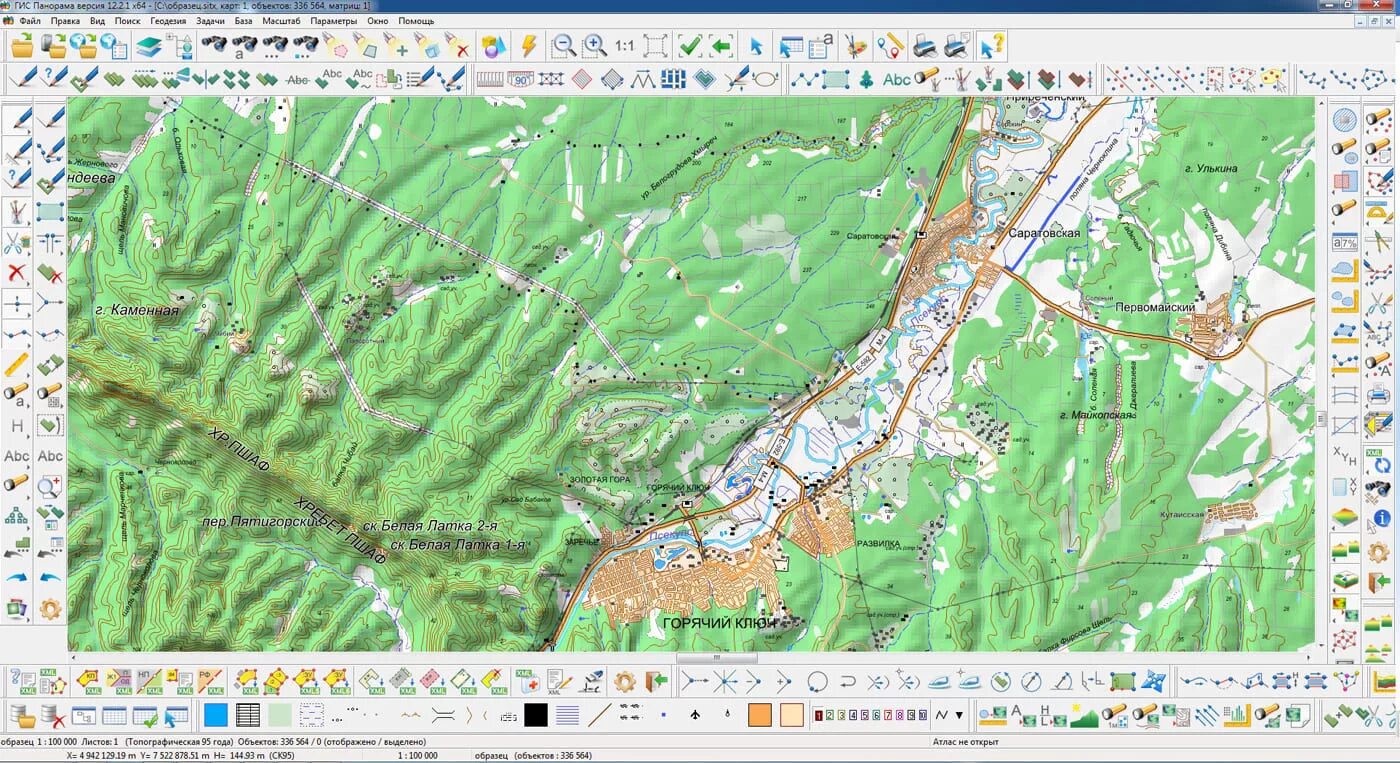Fit whole map using dashed frame icon

pos(656,46)
